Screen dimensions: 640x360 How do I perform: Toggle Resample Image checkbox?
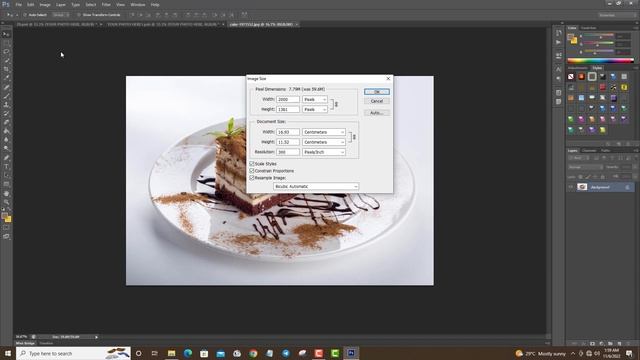tap(252, 178)
